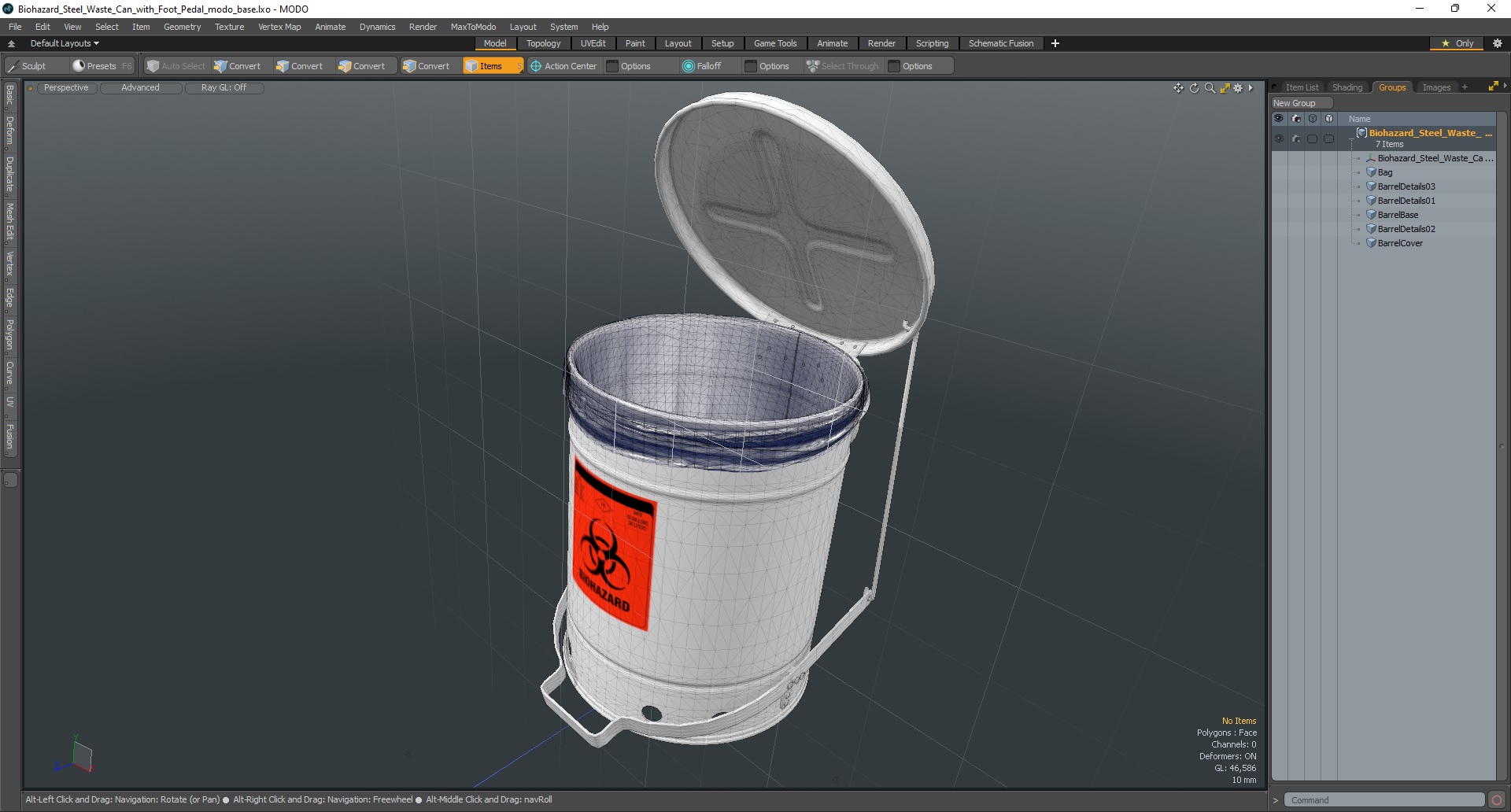The width and height of the screenshot is (1511, 812).
Task: Open viewport settings gear icon
Action: pos(1238,88)
